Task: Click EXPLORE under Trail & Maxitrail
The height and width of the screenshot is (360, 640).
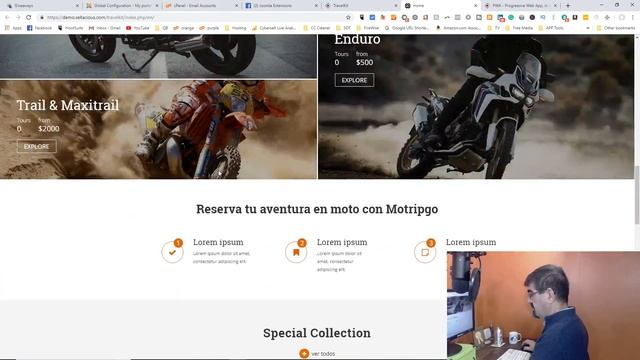Action: click(x=37, y=146)
